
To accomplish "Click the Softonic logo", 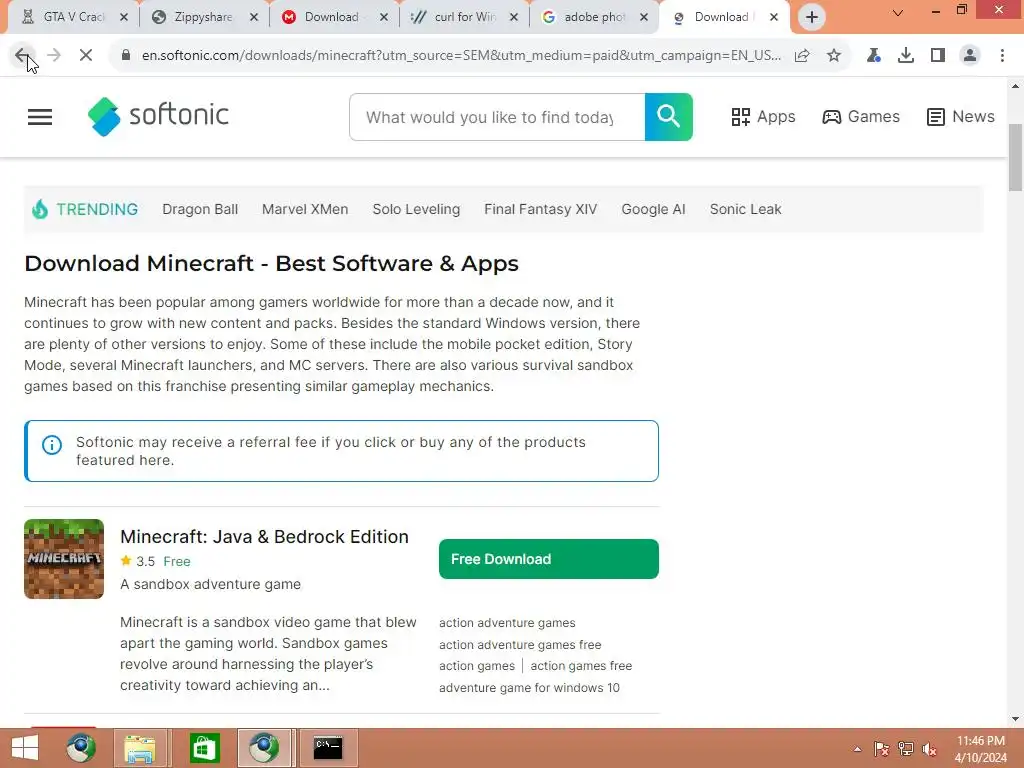I will coord(158,116).
